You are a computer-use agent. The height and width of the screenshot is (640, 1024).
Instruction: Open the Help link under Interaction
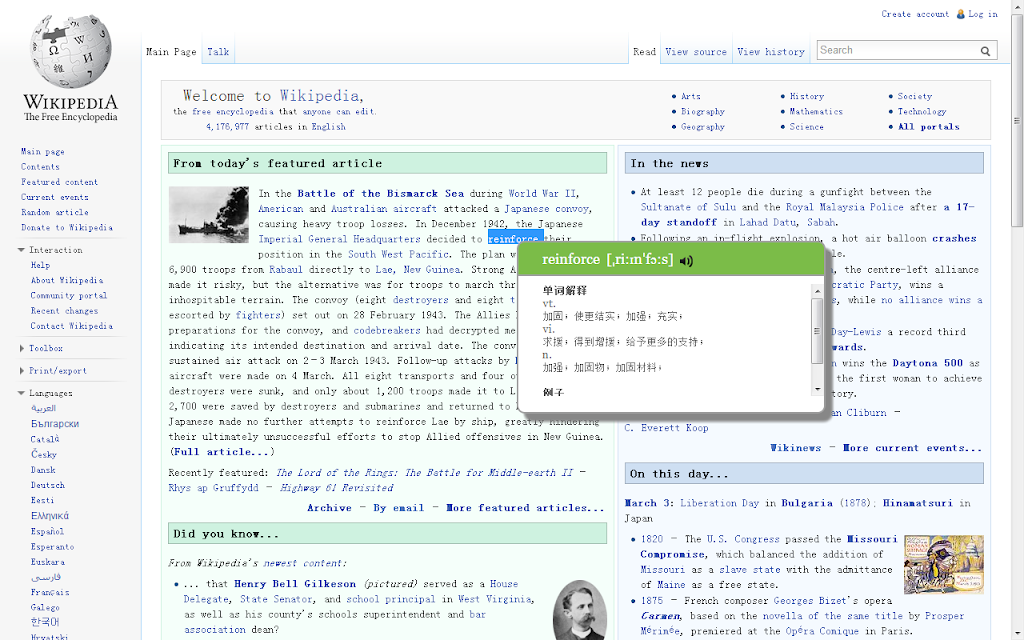(x=40, y=265)
